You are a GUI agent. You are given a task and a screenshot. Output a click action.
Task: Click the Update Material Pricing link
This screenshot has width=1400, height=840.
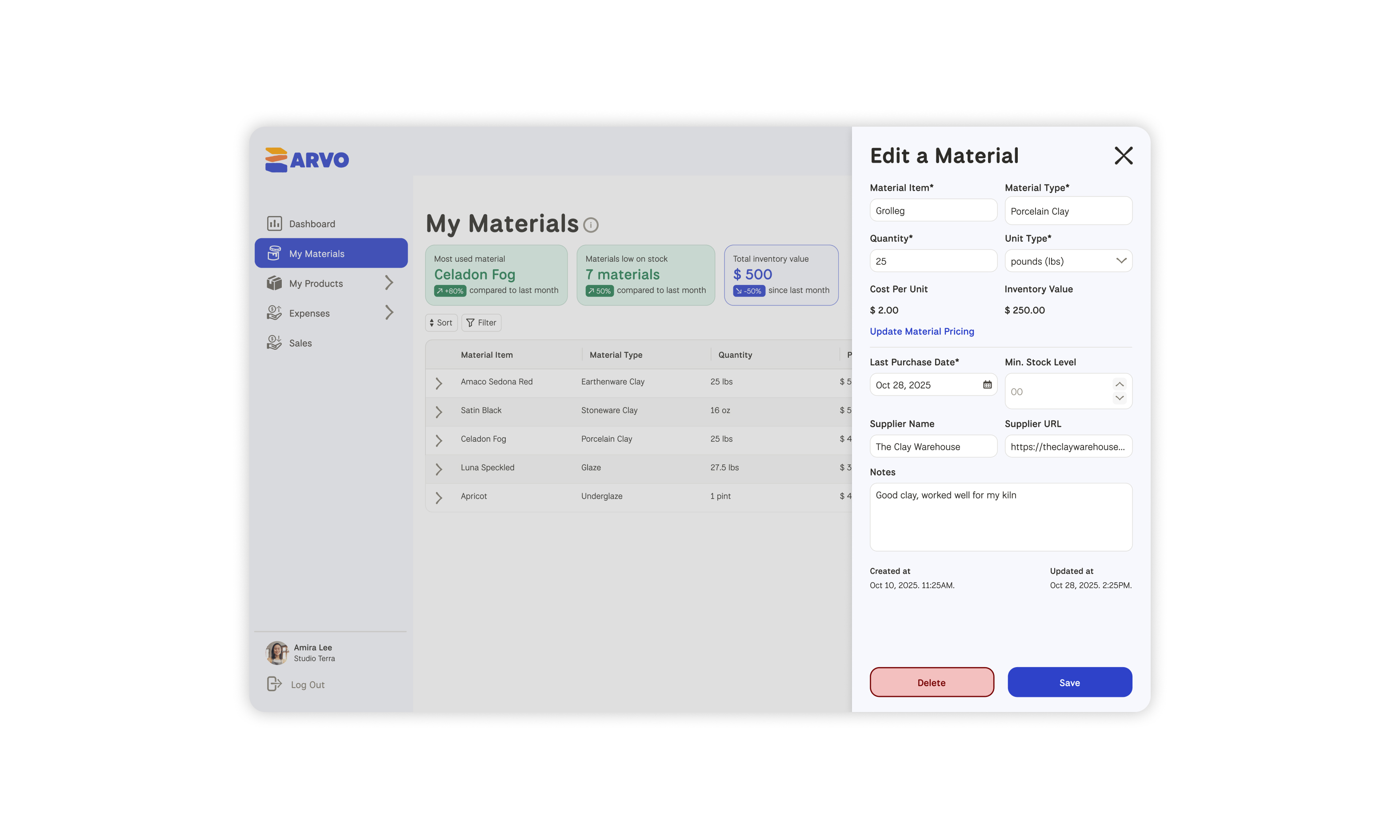921,331
